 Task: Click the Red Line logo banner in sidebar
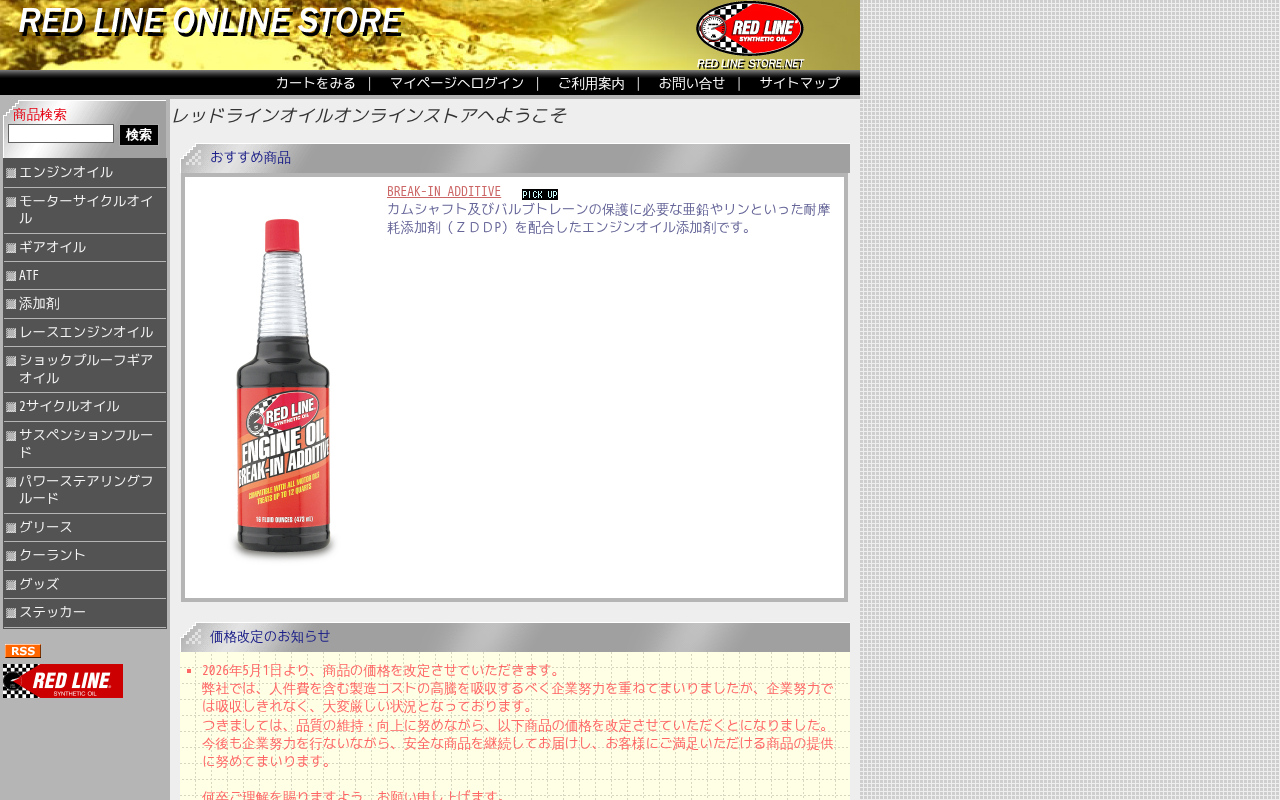coord(63,681)
